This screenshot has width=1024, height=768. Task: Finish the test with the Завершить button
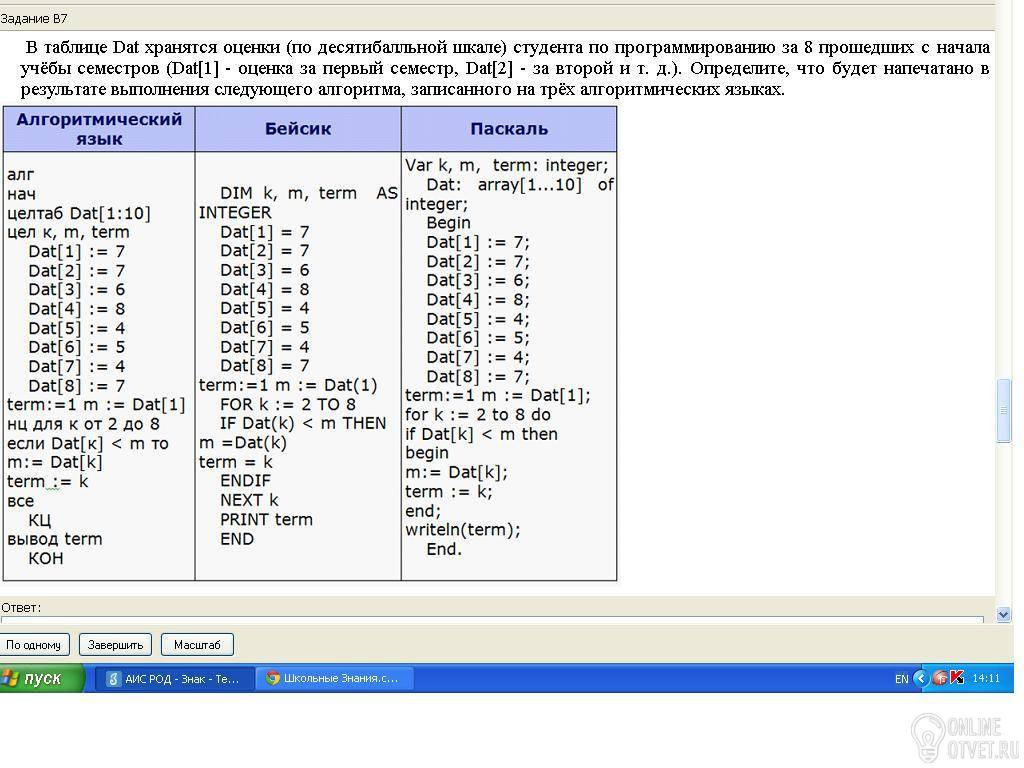pyautogui.click(x=116, y=645)
